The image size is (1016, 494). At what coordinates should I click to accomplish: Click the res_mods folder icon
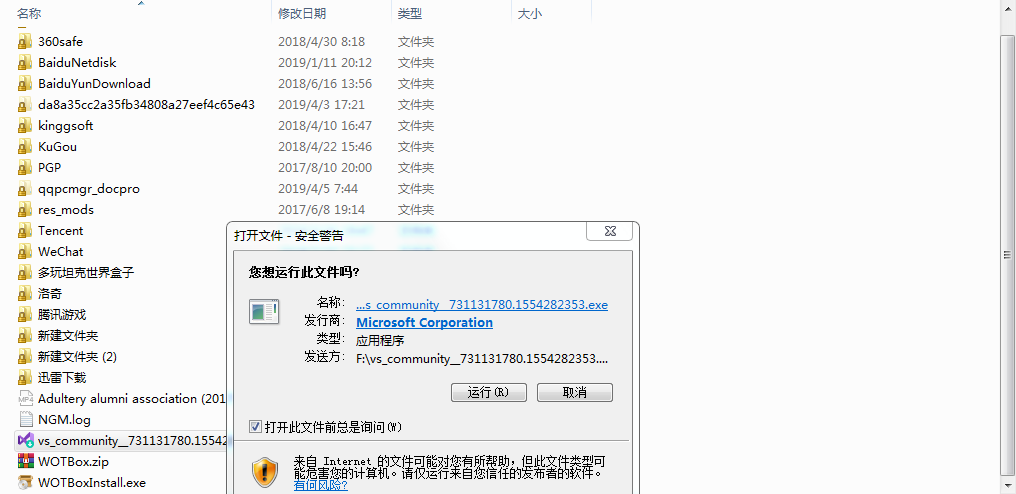pos(25,209)
